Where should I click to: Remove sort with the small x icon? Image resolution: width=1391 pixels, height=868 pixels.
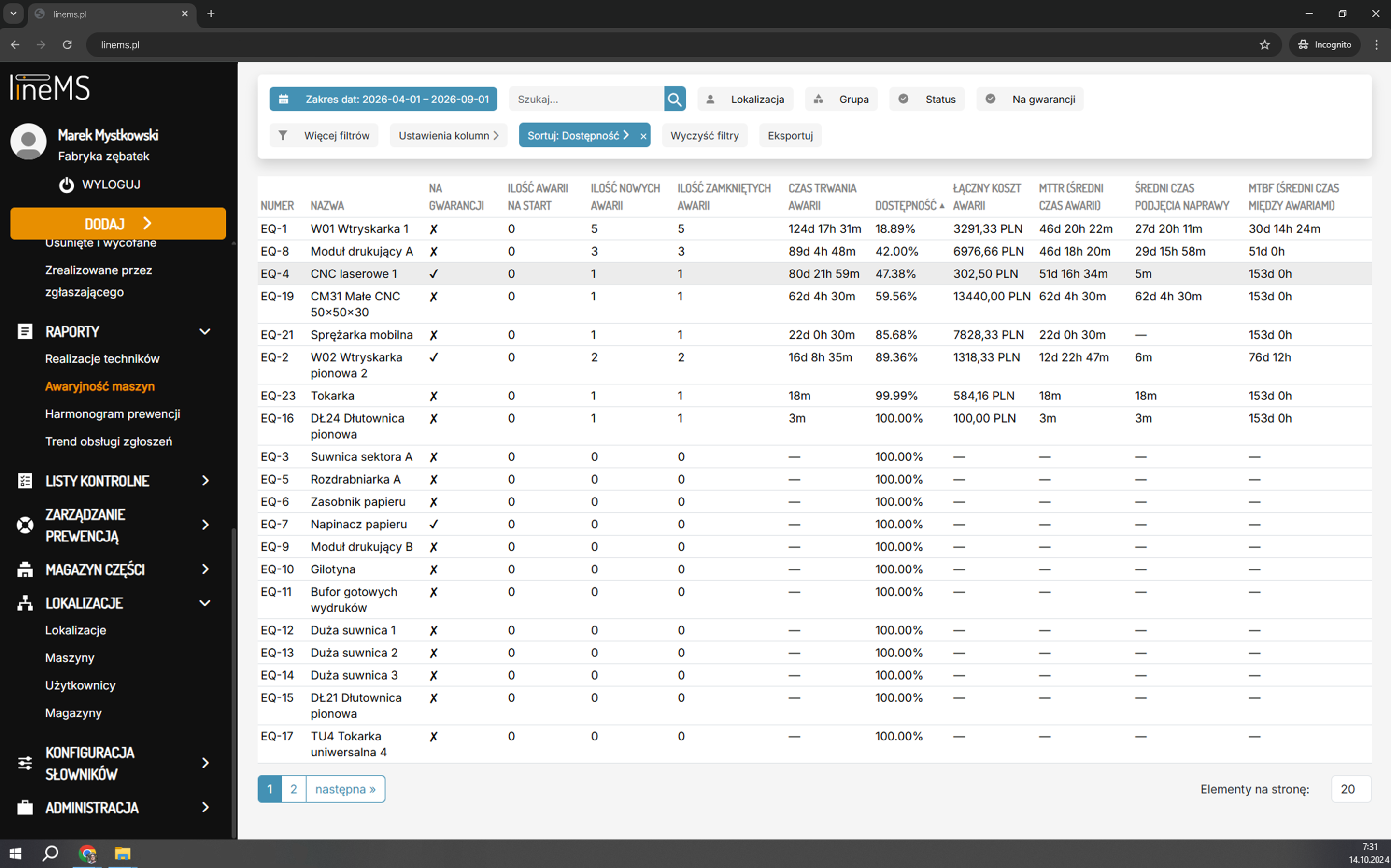[643, 136]
